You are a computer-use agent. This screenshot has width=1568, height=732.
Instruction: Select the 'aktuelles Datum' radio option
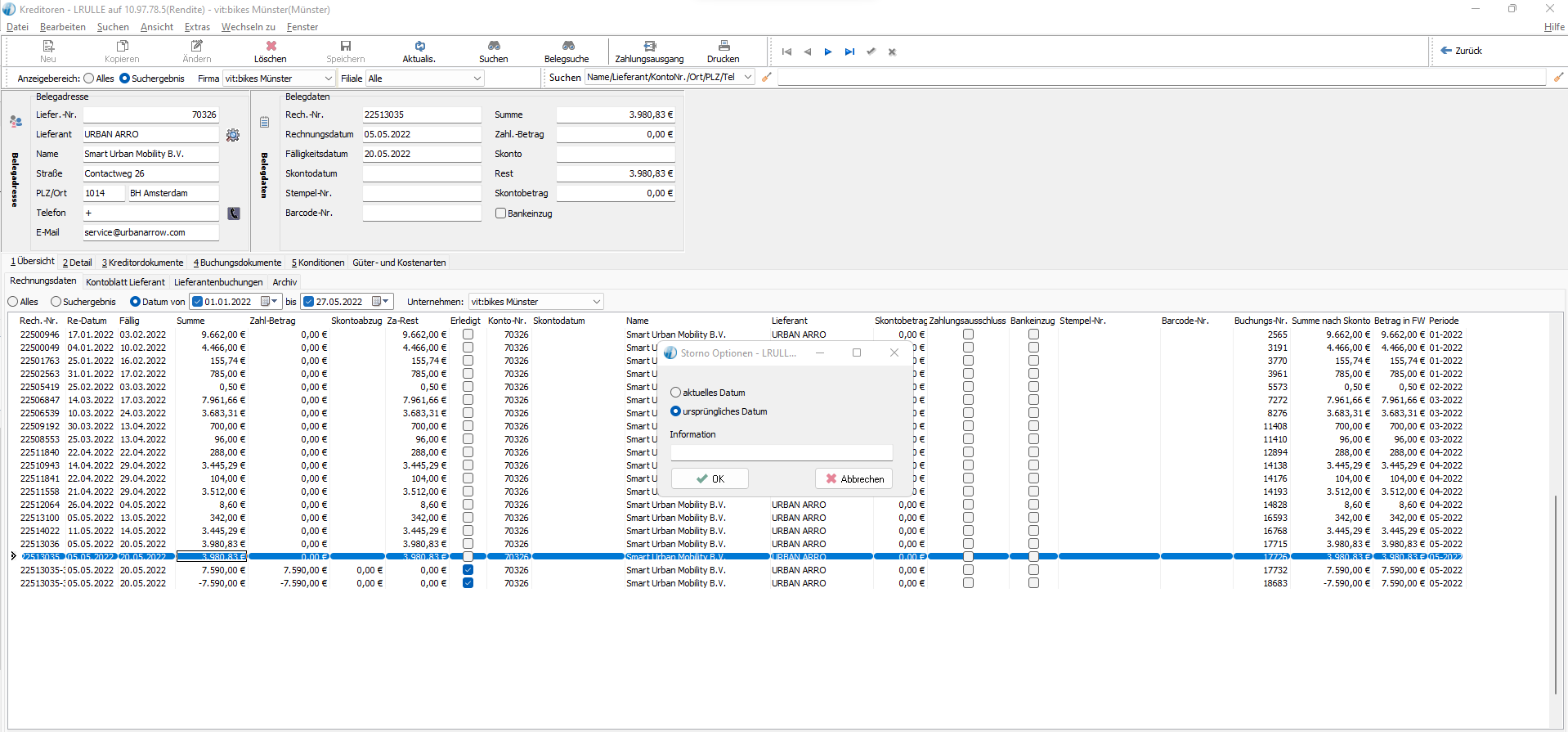[x=676, y=393]
